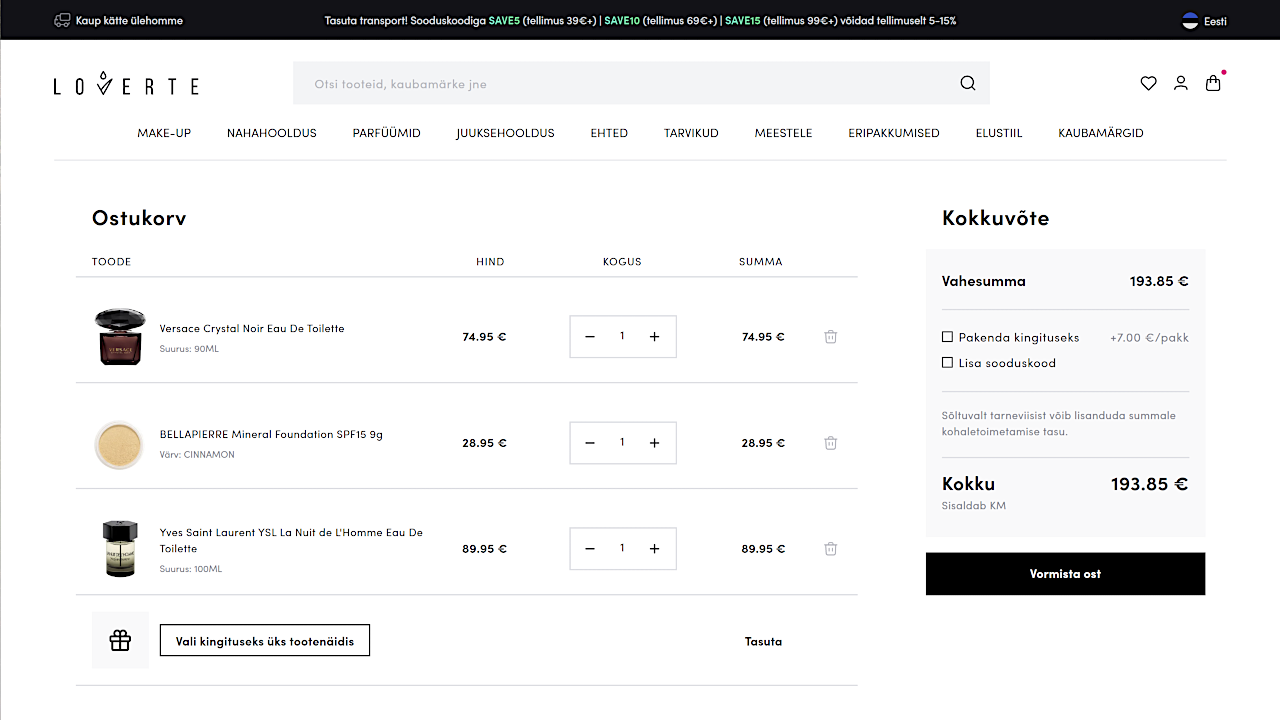Decrease quantity of YSL La Nuit de L'Homme

click(590, 549)
